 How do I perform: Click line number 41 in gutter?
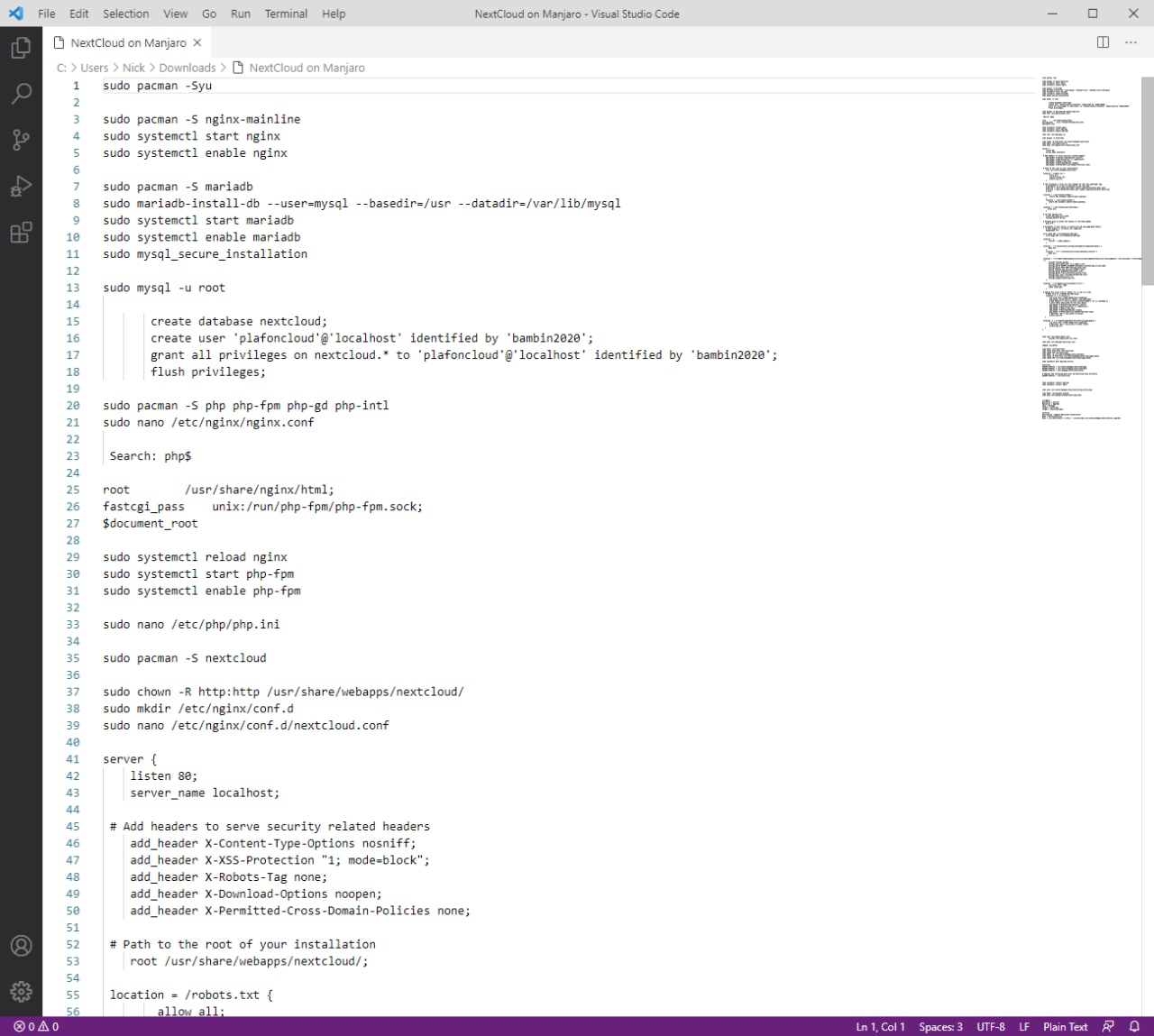click(72, 759)
